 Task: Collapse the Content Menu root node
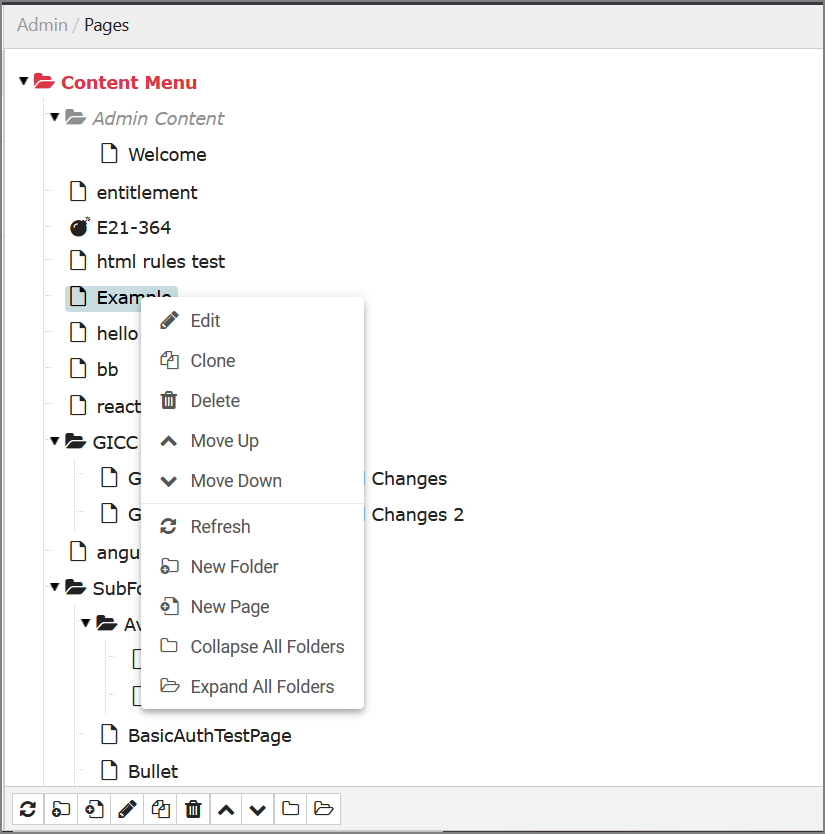tap(23, 81)
